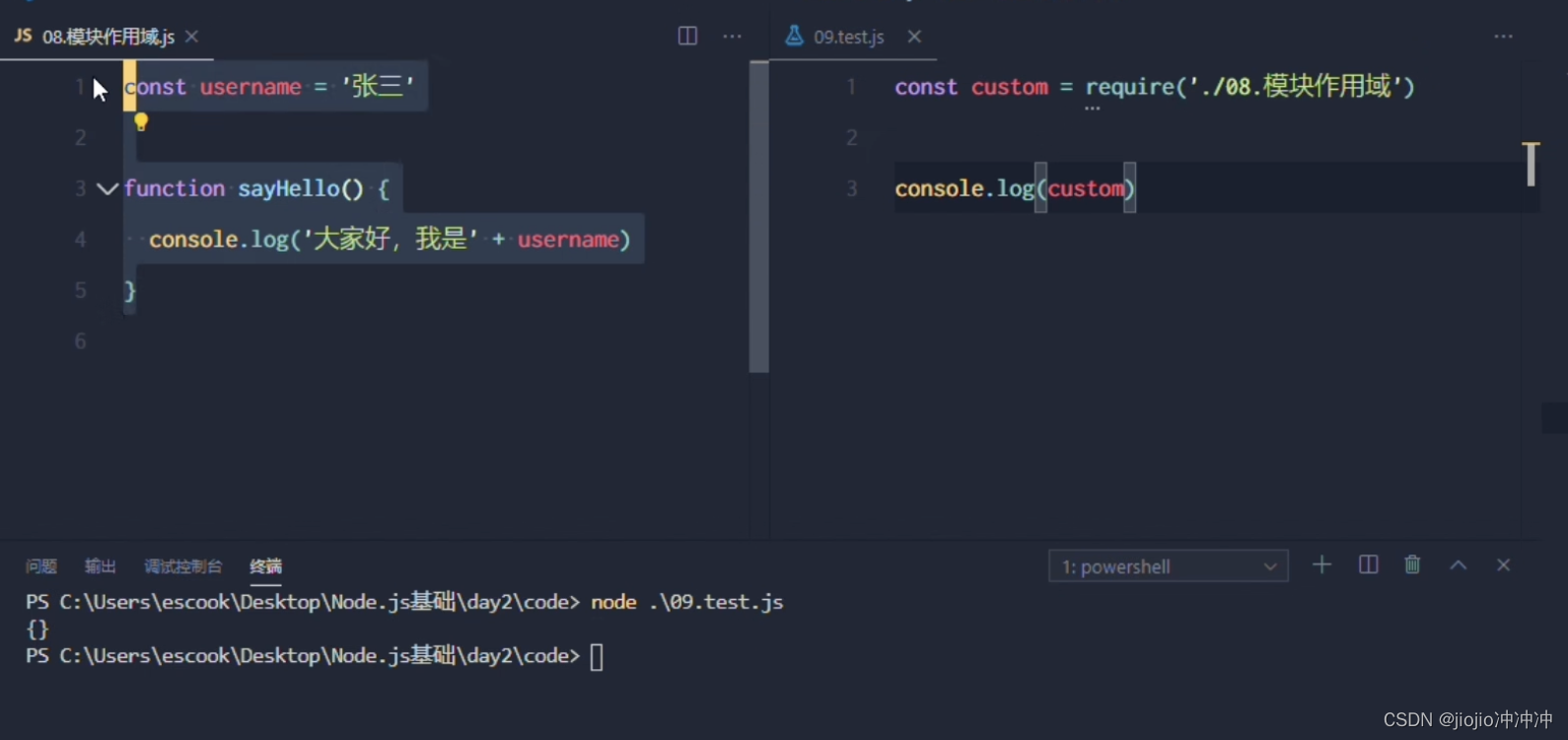Click the custom variable declaration on line 1
This screenshot has height=740, width=1568.
(1010, 87)
